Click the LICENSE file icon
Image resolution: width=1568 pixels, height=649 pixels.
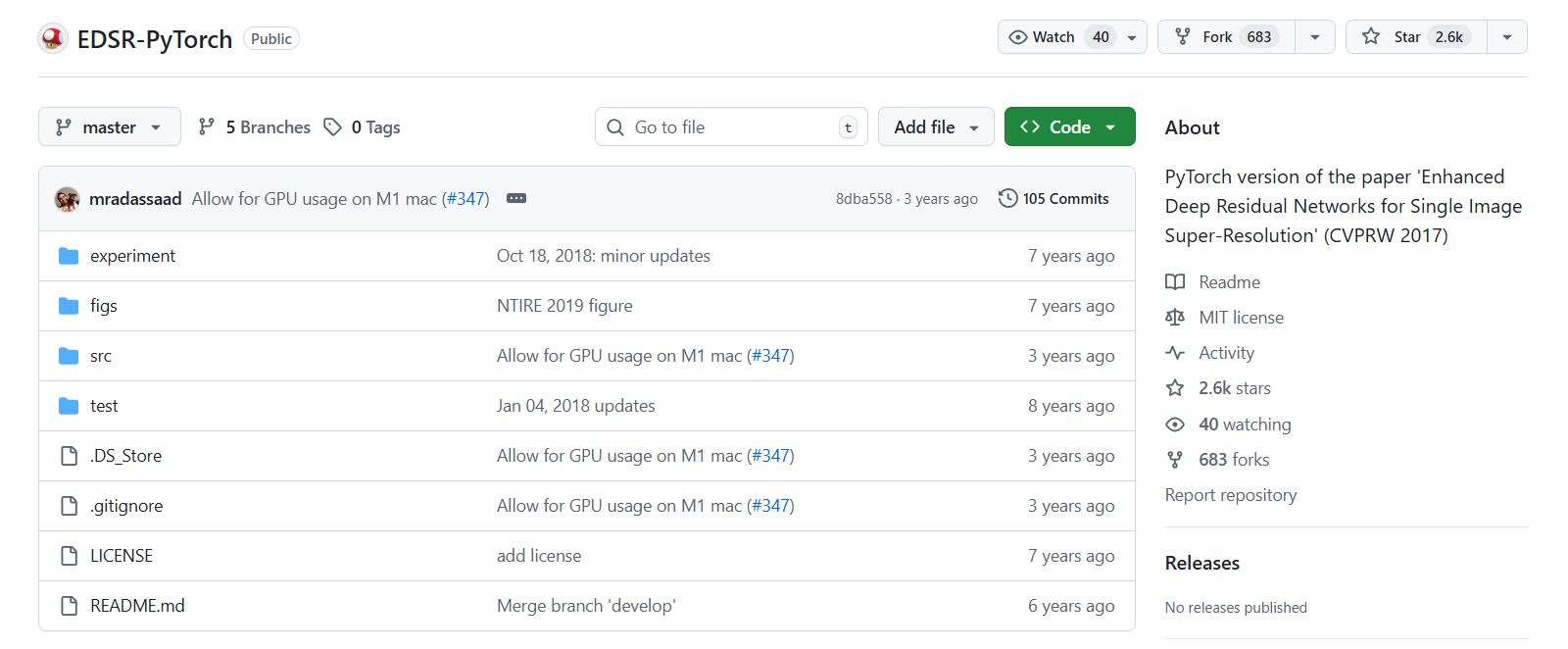69,556
